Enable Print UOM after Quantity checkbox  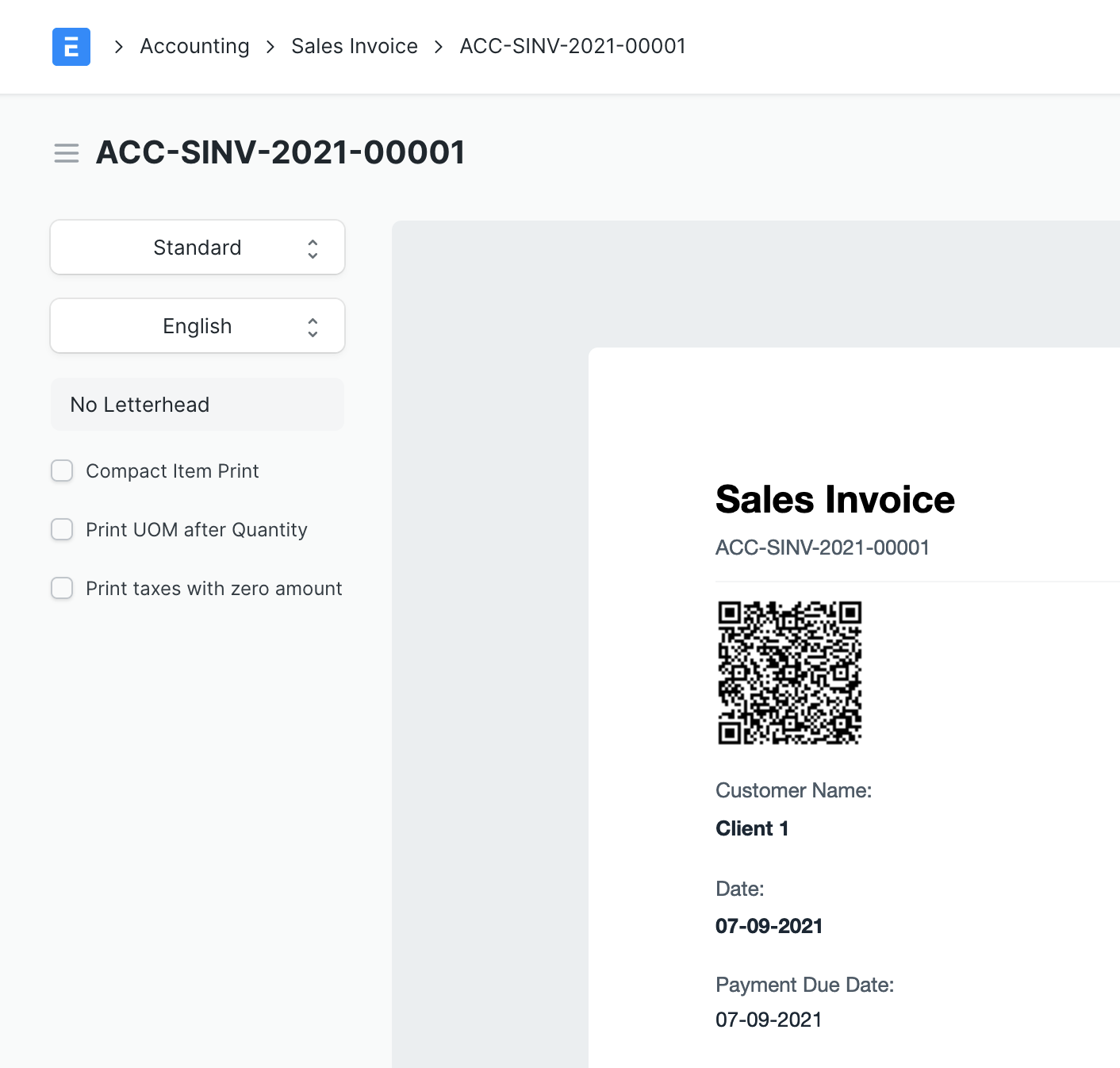[62, 529]
